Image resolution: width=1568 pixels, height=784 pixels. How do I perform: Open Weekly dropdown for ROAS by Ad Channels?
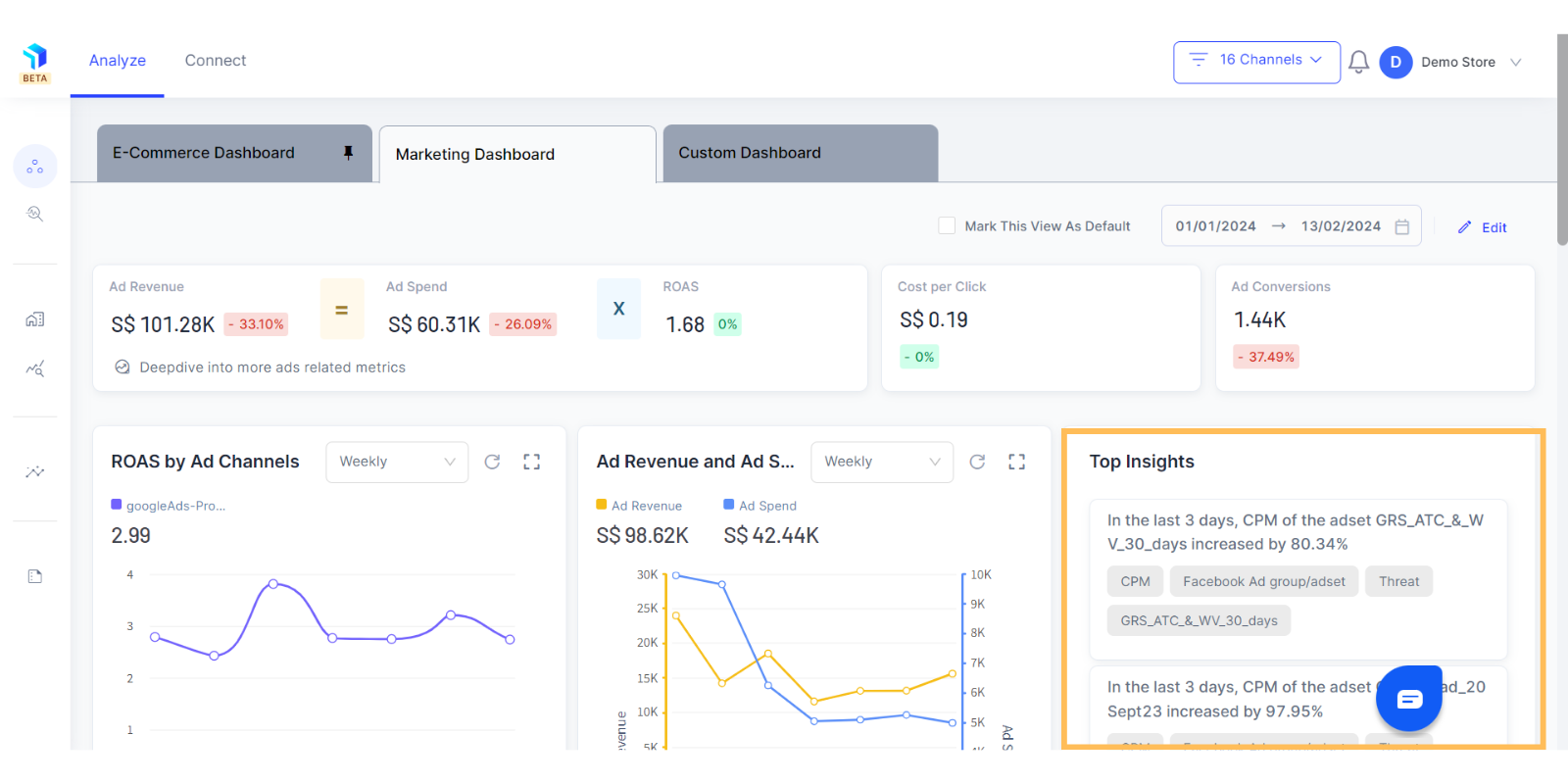click(397, 462)
